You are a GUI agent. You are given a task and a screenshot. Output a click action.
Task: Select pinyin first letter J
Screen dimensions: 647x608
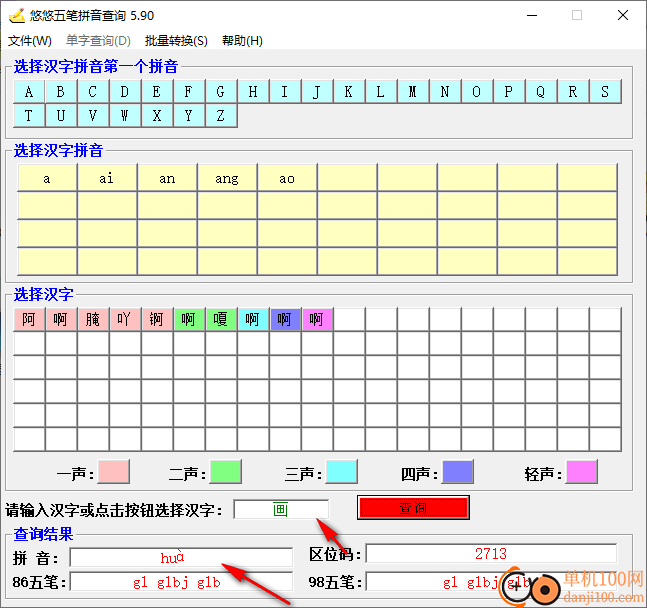[317, 92]
